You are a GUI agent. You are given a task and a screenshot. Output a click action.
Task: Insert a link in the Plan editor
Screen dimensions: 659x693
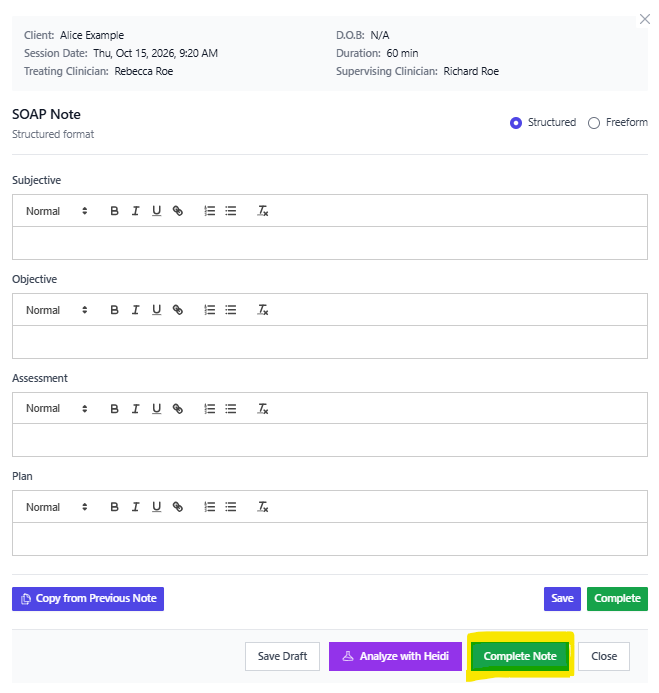click(x=178, y=507)
